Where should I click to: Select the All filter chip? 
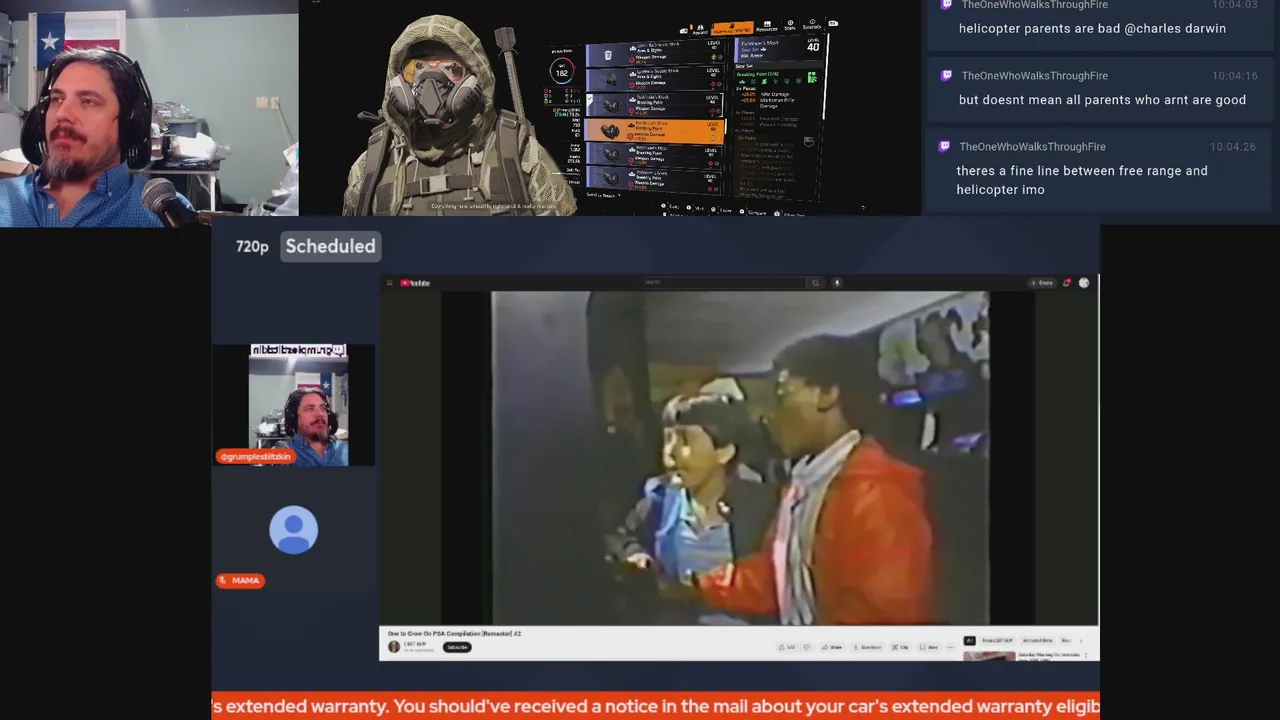[969, 641]
